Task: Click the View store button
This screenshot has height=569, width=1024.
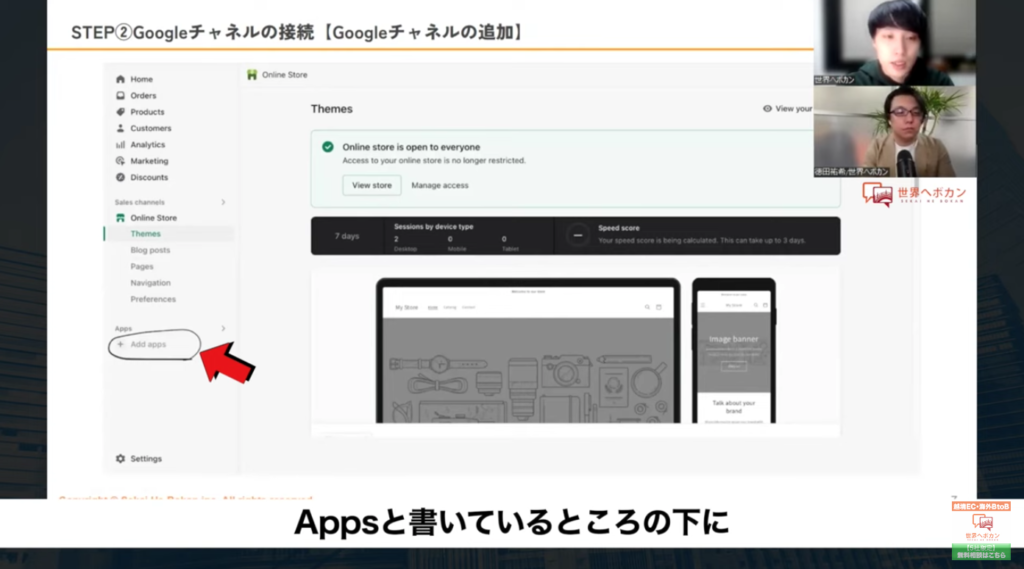Action: point(372,185)
